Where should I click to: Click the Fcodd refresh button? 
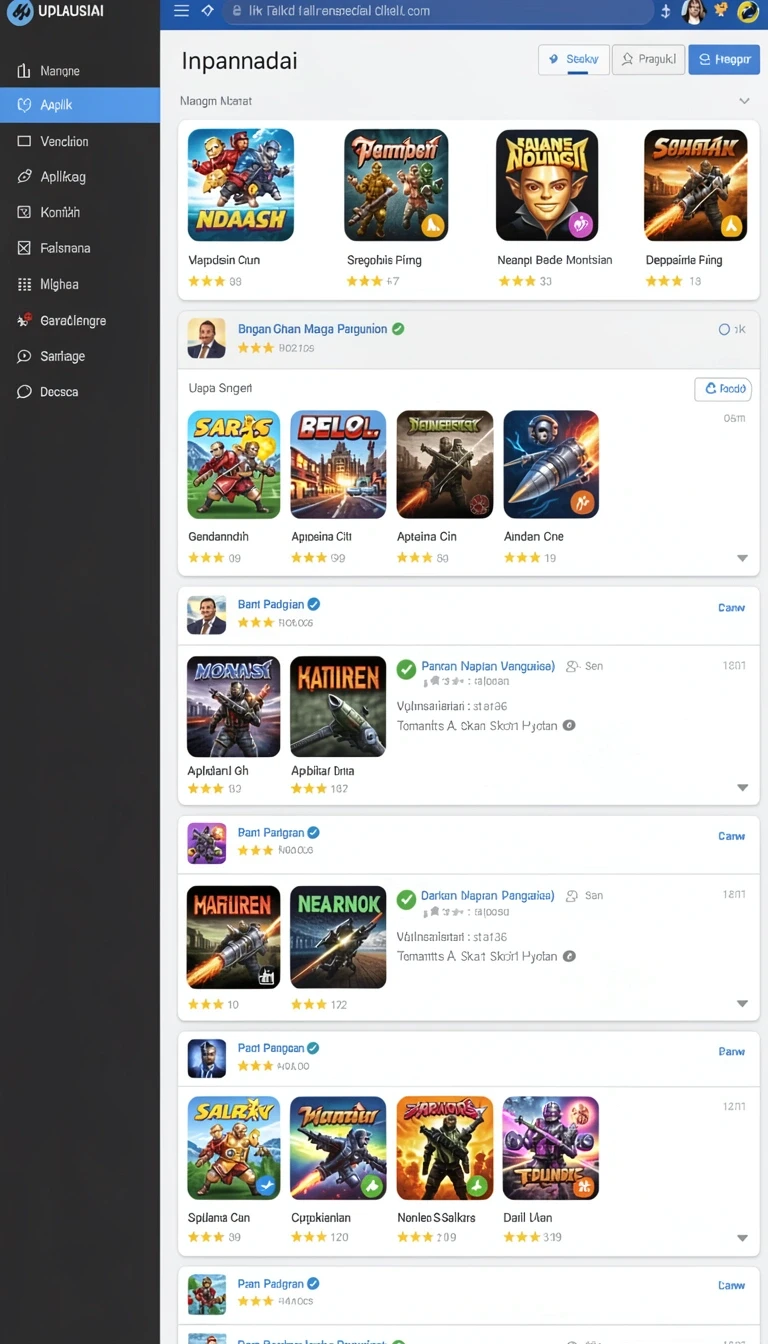click(x=723, y=389)
